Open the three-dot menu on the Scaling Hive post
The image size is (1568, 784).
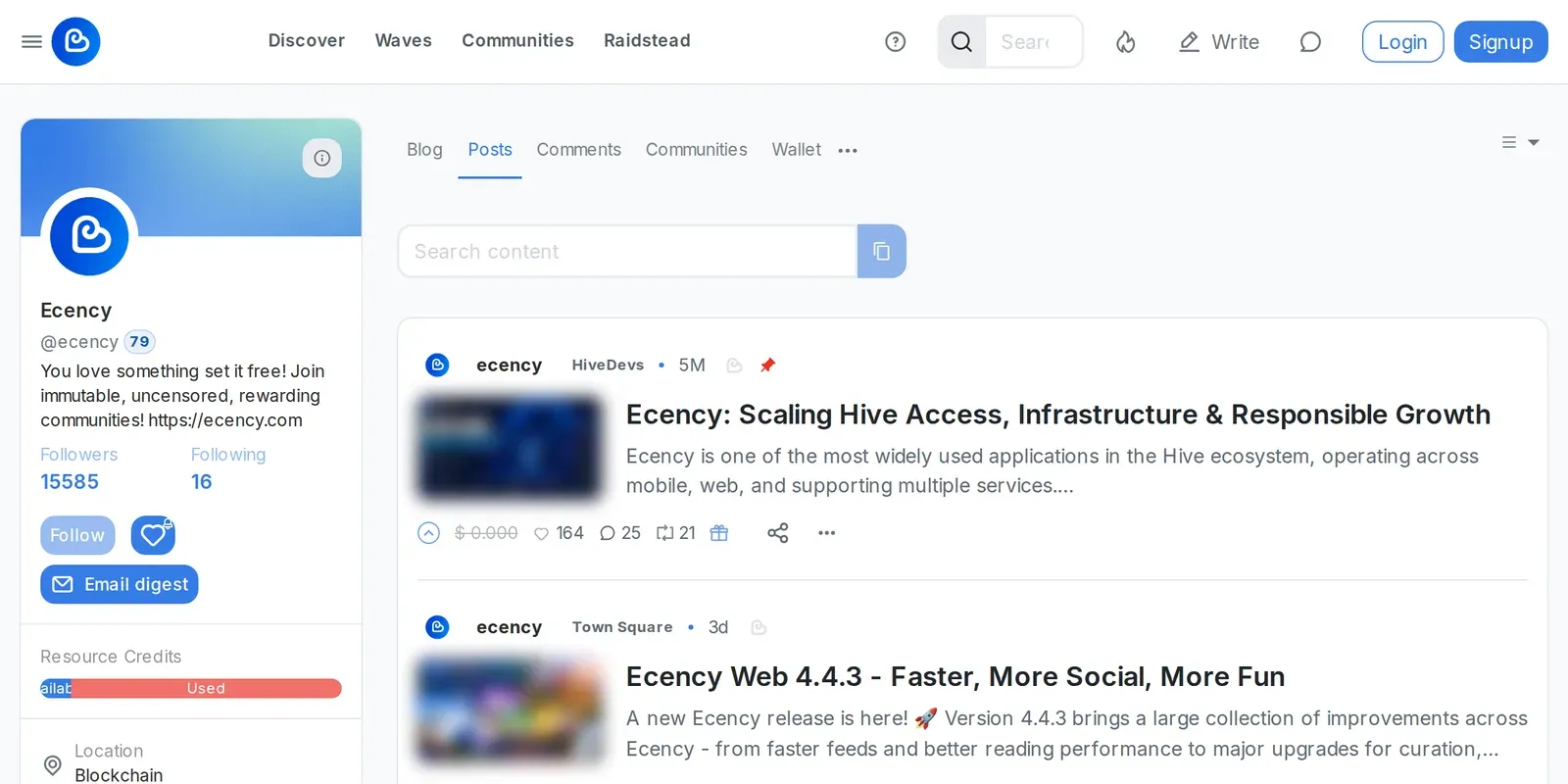point(827,533)
